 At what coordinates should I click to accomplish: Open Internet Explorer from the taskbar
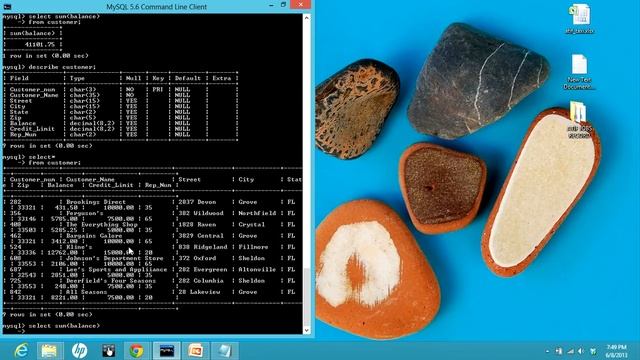[x=21, y=351]
